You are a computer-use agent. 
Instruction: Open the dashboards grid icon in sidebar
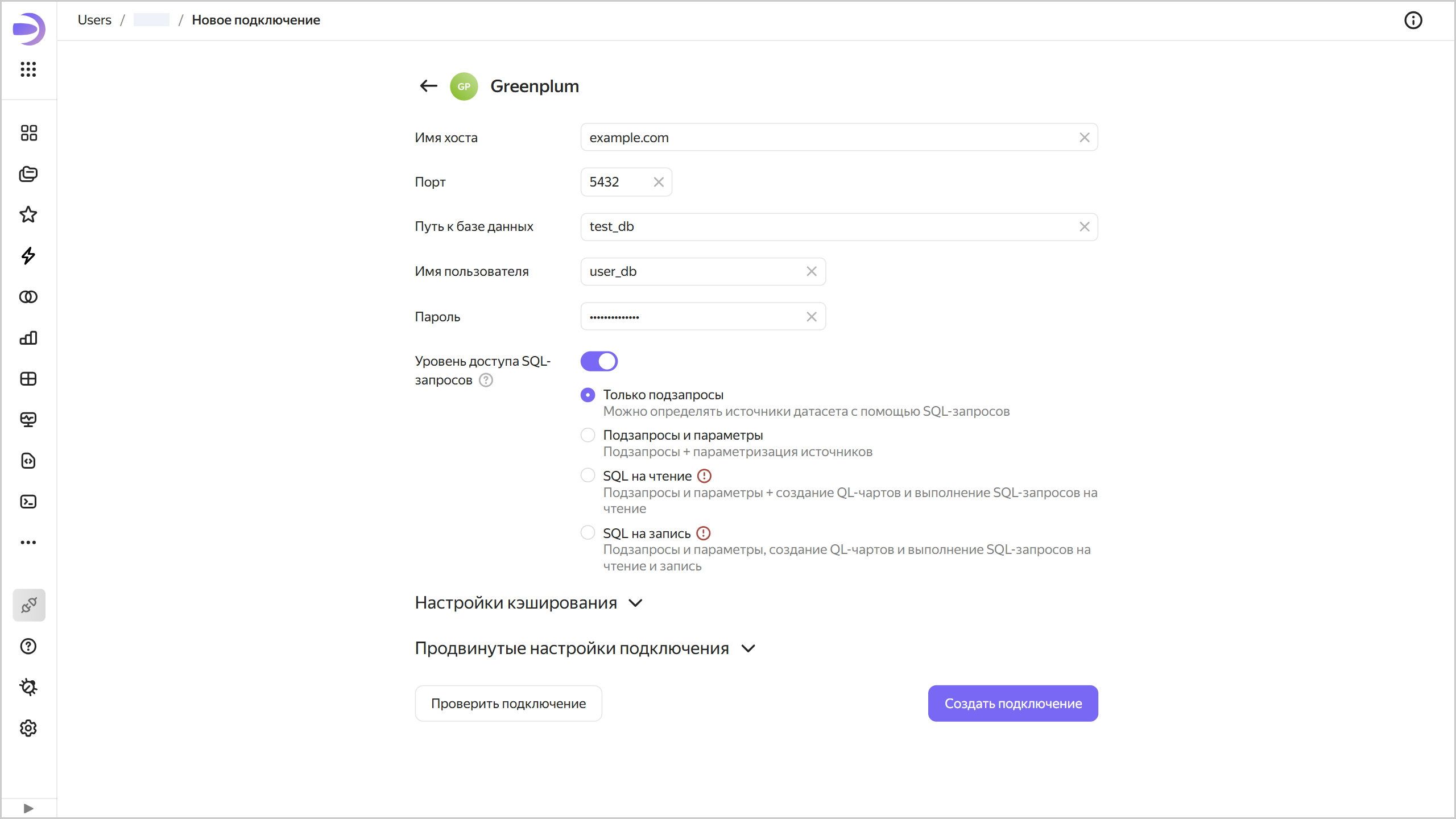28,379
